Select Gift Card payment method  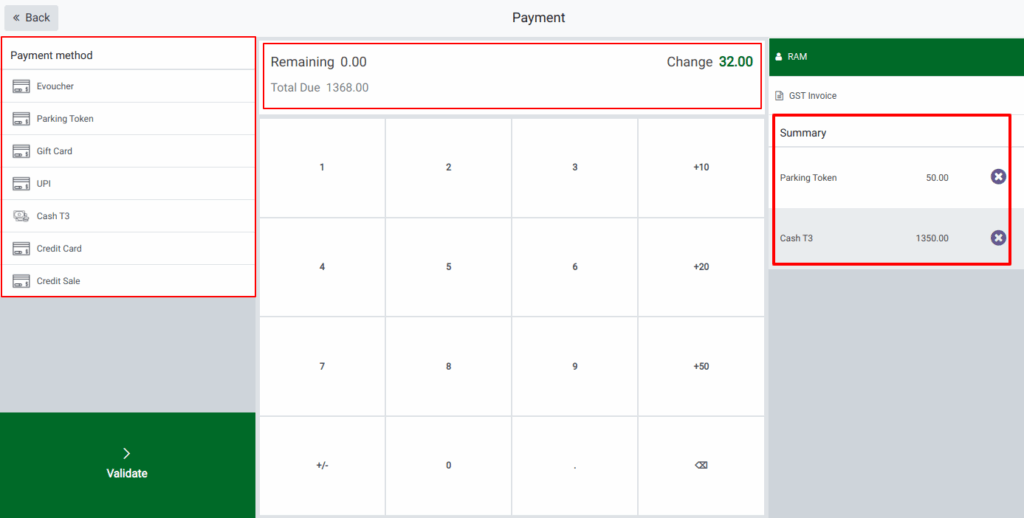[x=128, y=151]
